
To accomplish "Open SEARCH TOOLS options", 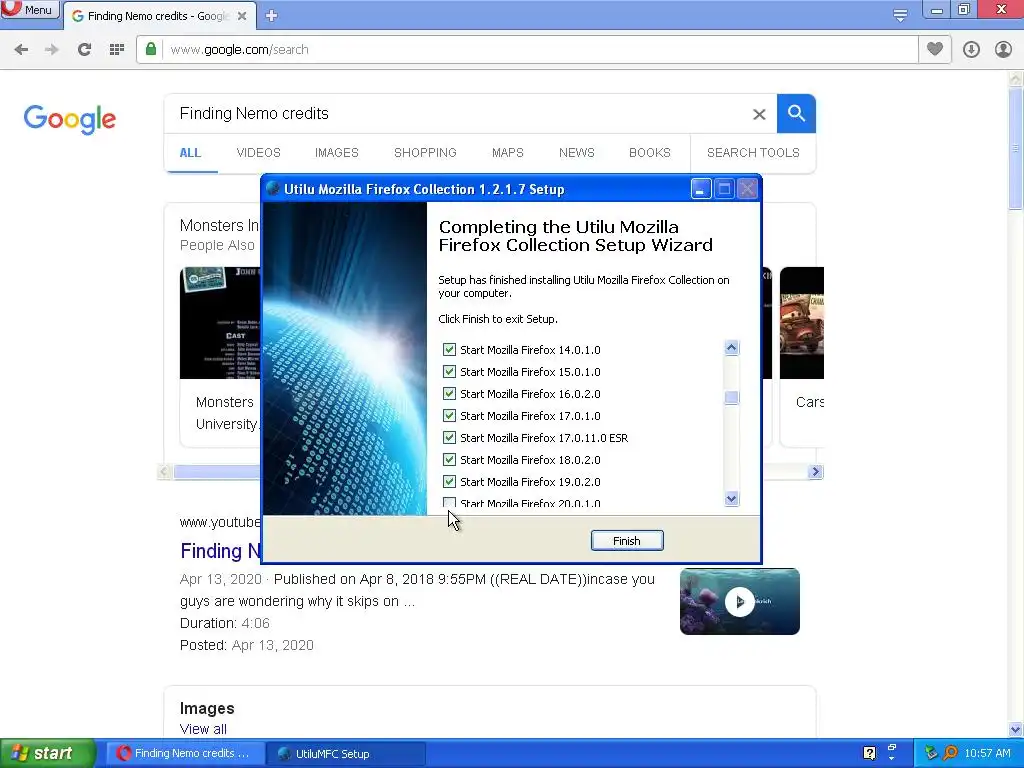I will coord(753,153).
